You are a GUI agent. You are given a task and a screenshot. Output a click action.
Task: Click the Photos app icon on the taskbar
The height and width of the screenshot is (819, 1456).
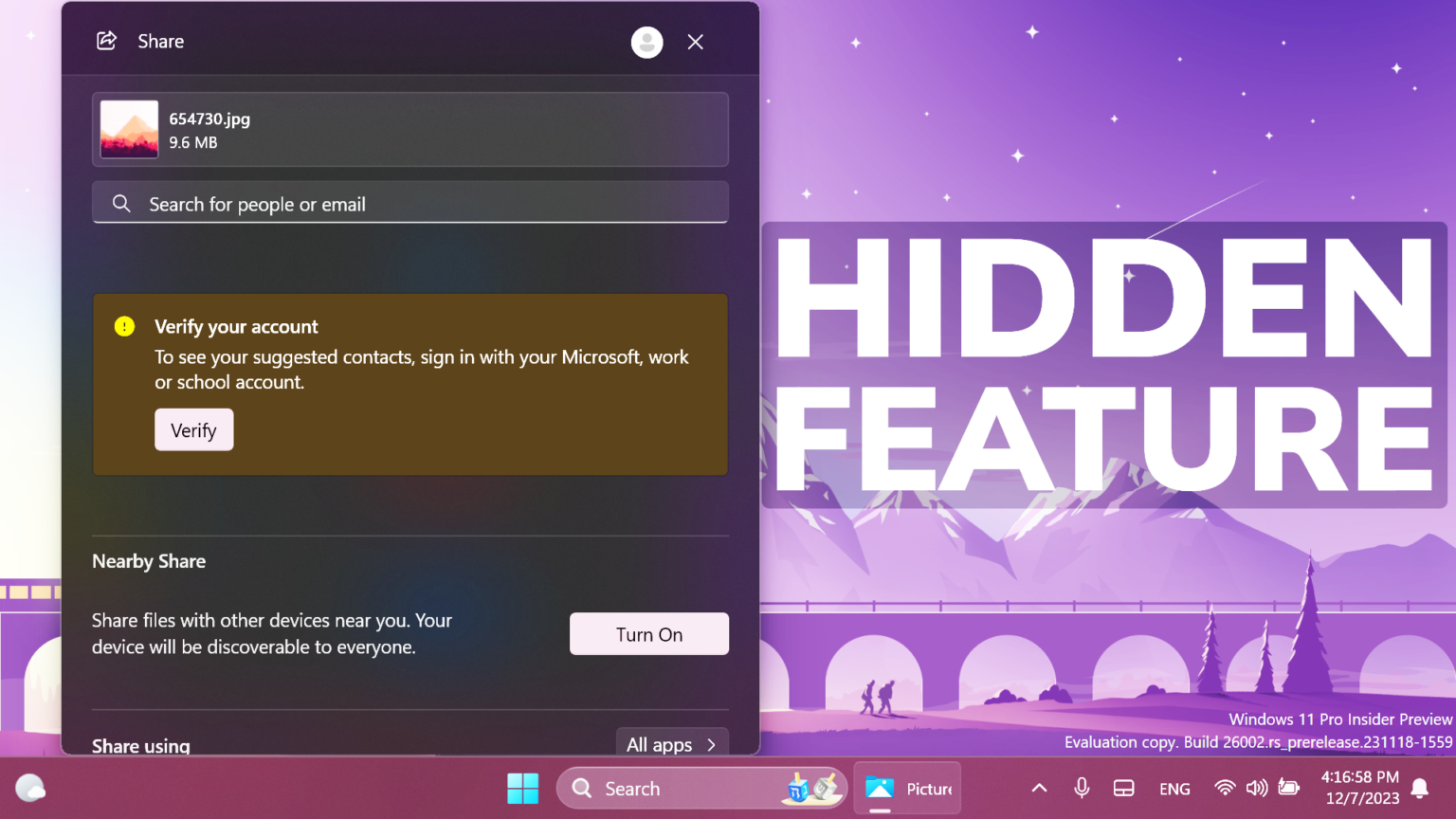tap(882, 788)
